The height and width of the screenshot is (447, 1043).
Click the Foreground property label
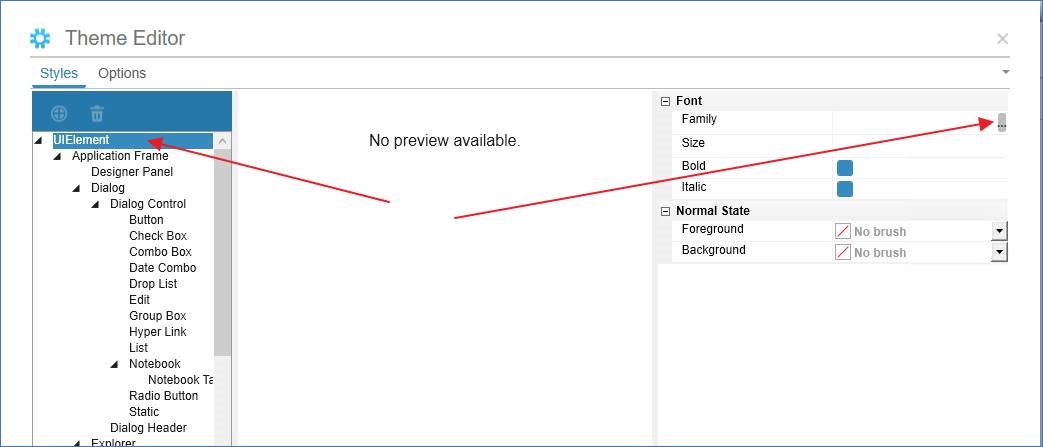point(712,229)
